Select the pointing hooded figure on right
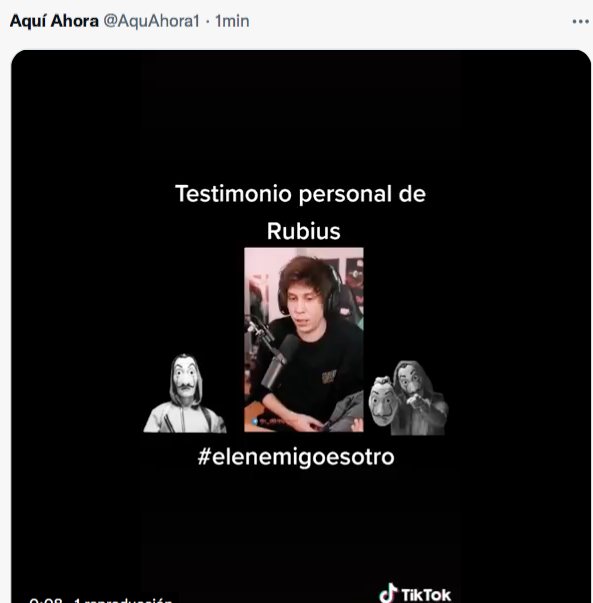The width and height of the screenshot is (593, 603). [419, 398]
